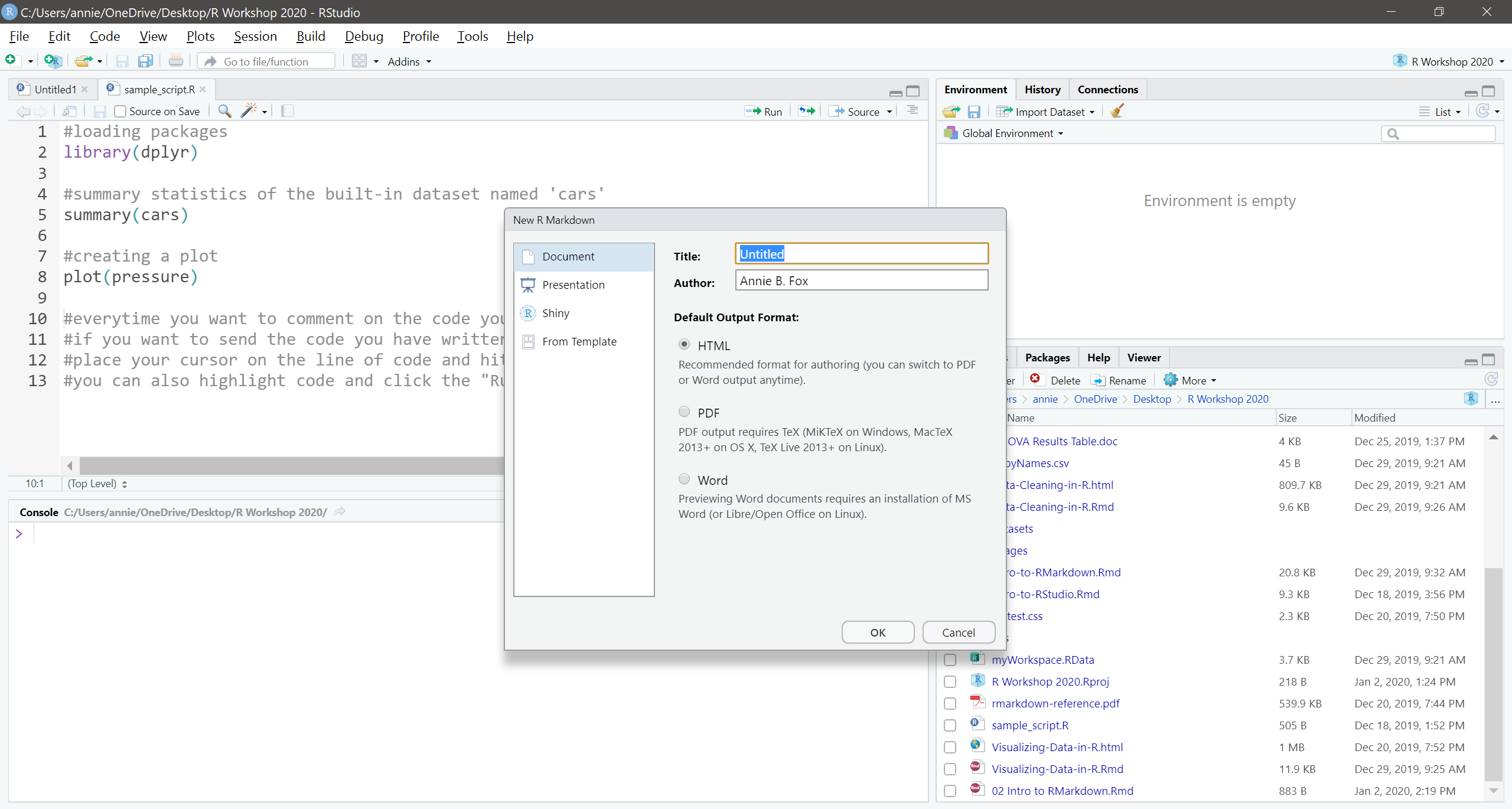Click the Title input field
The width and height of the screenshot is (1512, 809).
tap(861, 254)
